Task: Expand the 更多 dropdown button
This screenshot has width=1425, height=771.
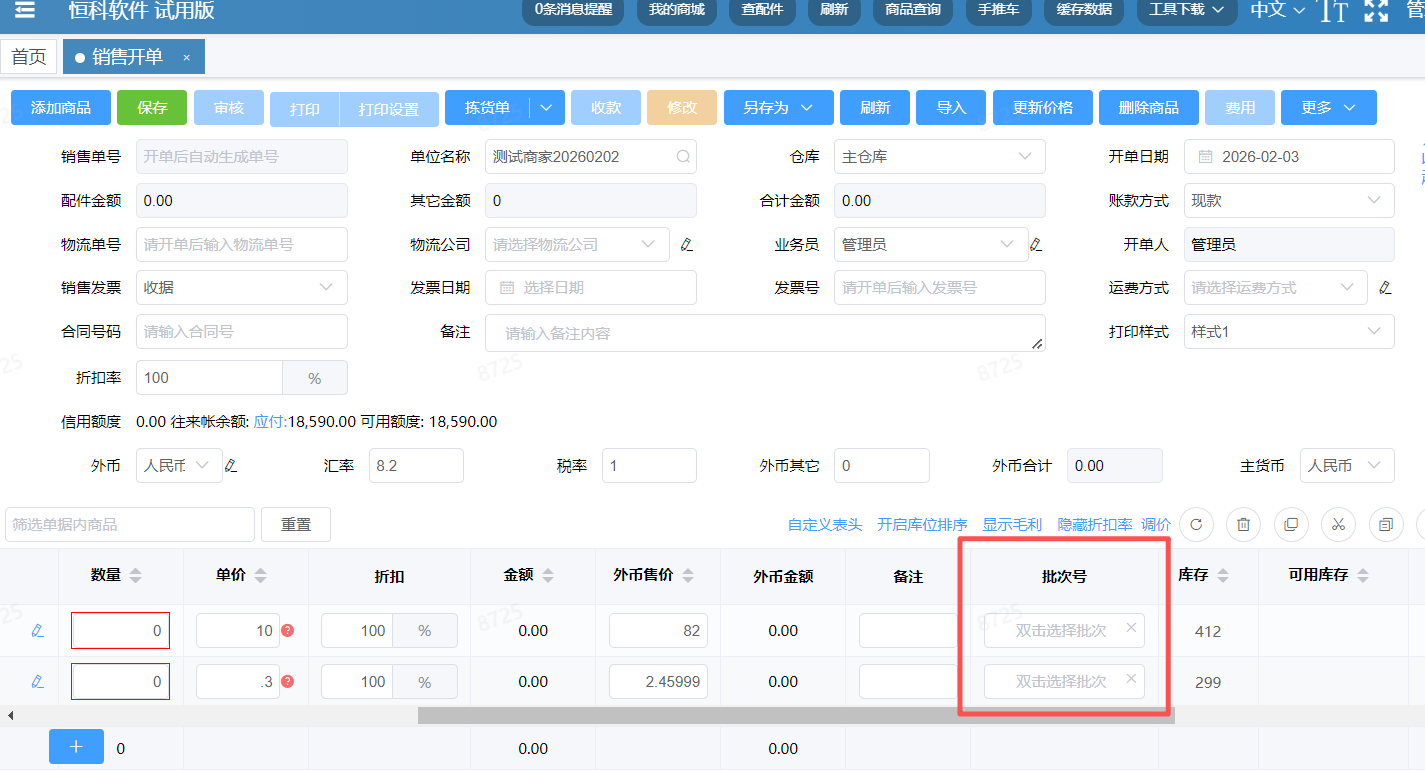Action: [x=1329, y=107]
